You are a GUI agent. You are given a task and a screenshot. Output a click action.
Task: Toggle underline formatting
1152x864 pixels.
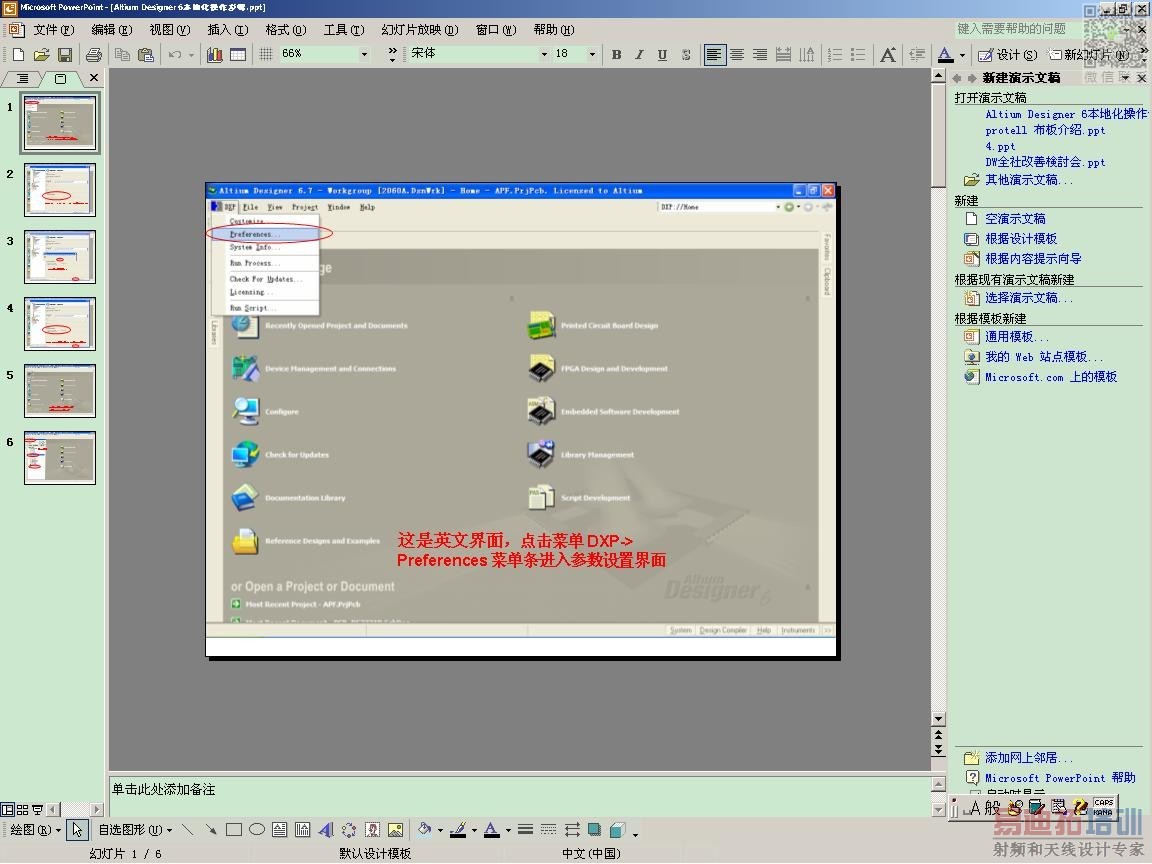pyautogui.click(x=662, y=55)
